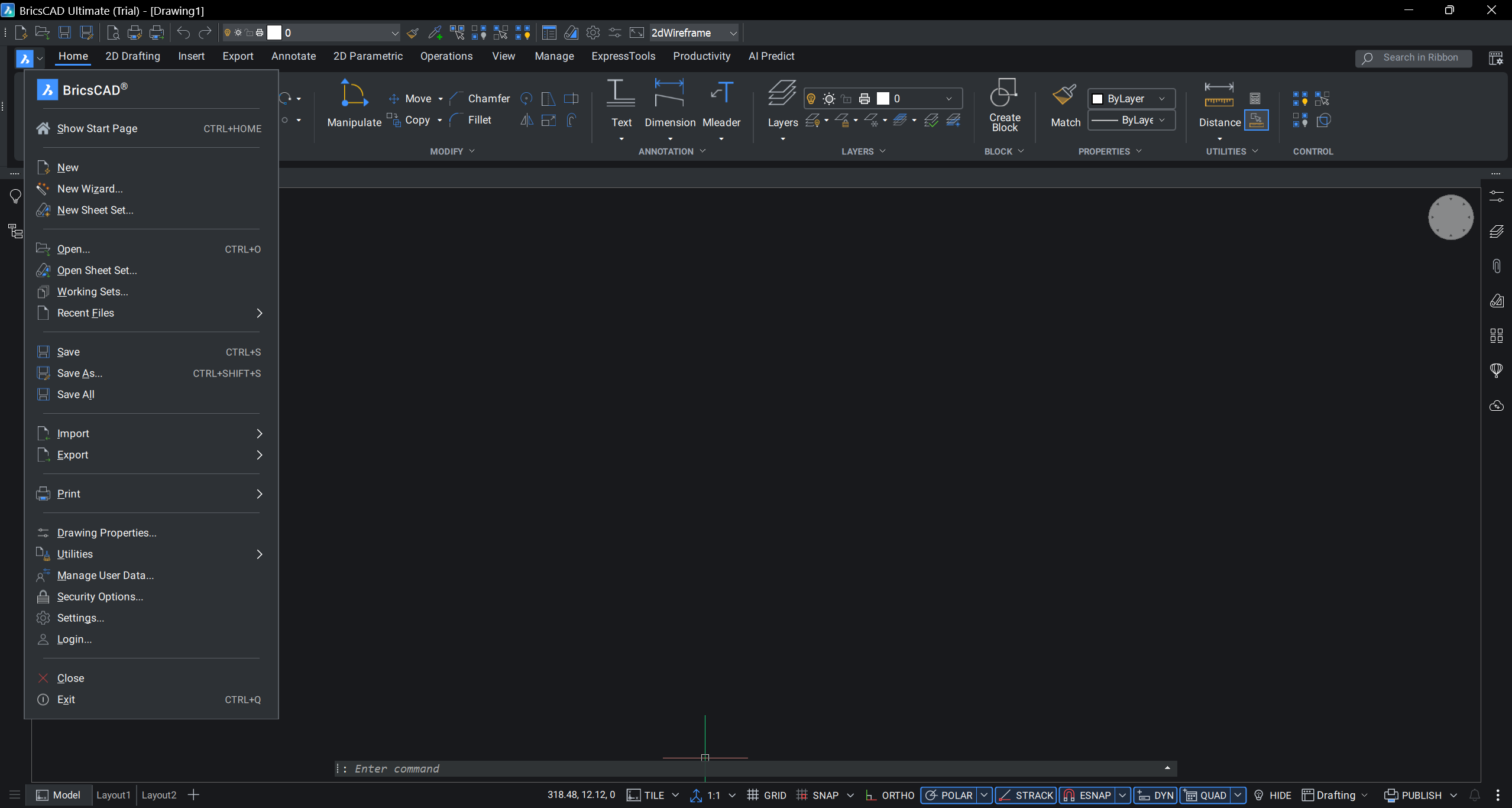Click the white layer color swatch in Layers panel

pos(883,99)
